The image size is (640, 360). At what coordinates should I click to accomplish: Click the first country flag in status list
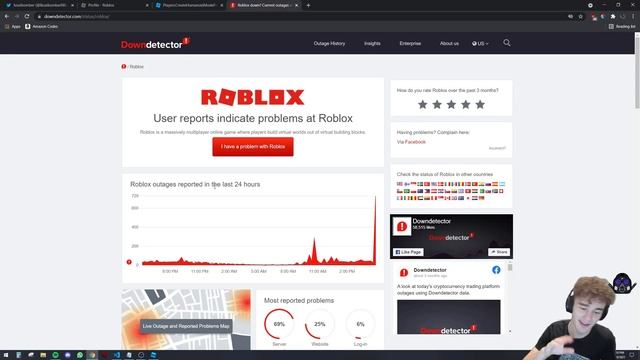(400, 184)
